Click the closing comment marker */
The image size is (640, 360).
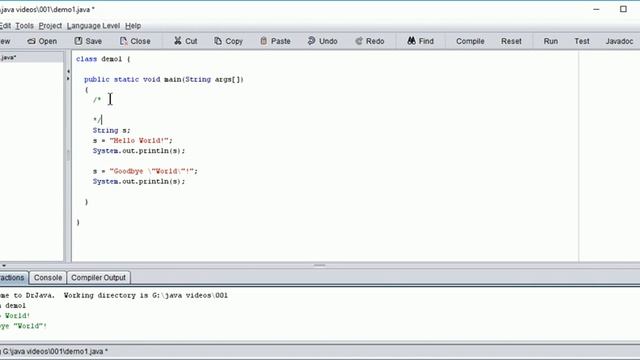[97, 120]
